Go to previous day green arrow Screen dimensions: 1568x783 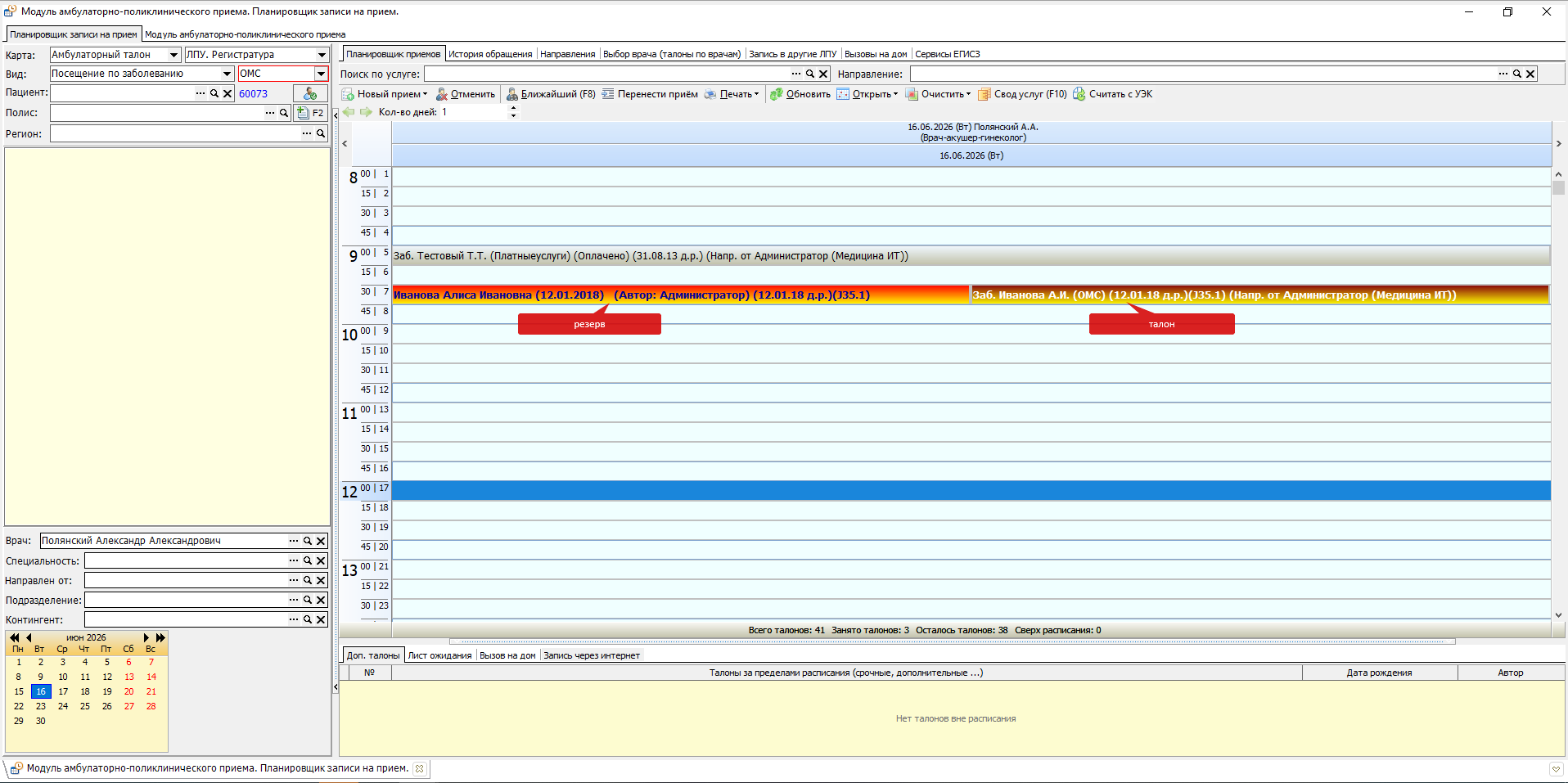[349, 112]
